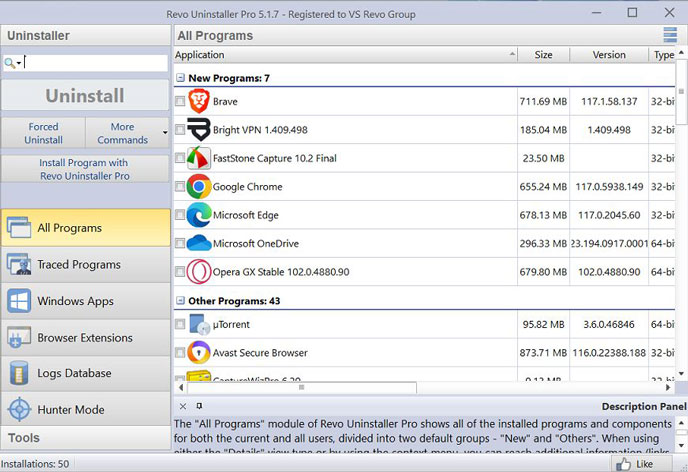
Task: Switch to Browser Extensions
Action: (x=86, y=337)
